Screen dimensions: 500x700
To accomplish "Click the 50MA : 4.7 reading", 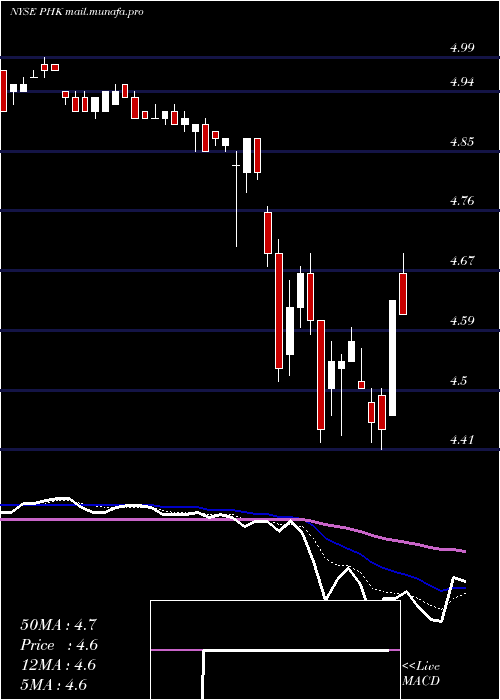I will 58,625.
